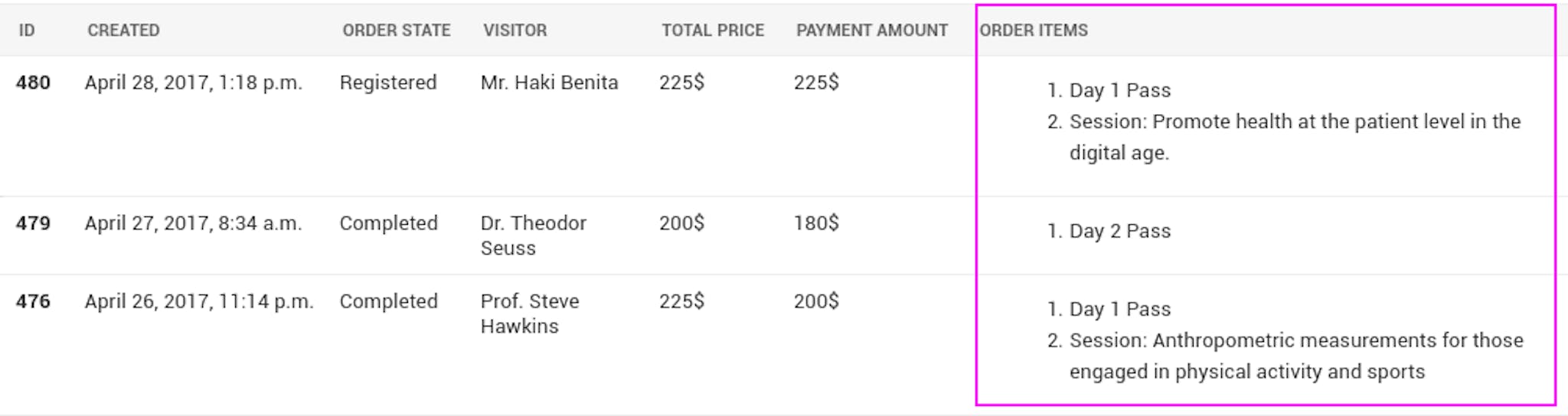
Task: Open order ID 476
Action: 33,301
